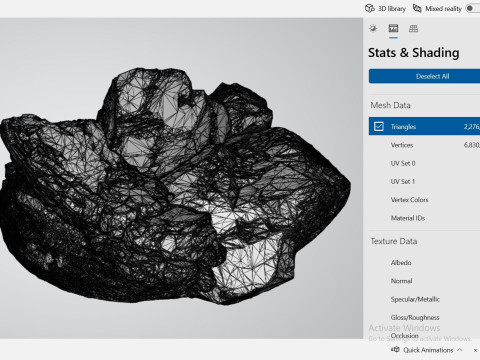Select the Stats & Shading tab icon
This screenshot has width=480, height=360.
[x=393, y=29]
